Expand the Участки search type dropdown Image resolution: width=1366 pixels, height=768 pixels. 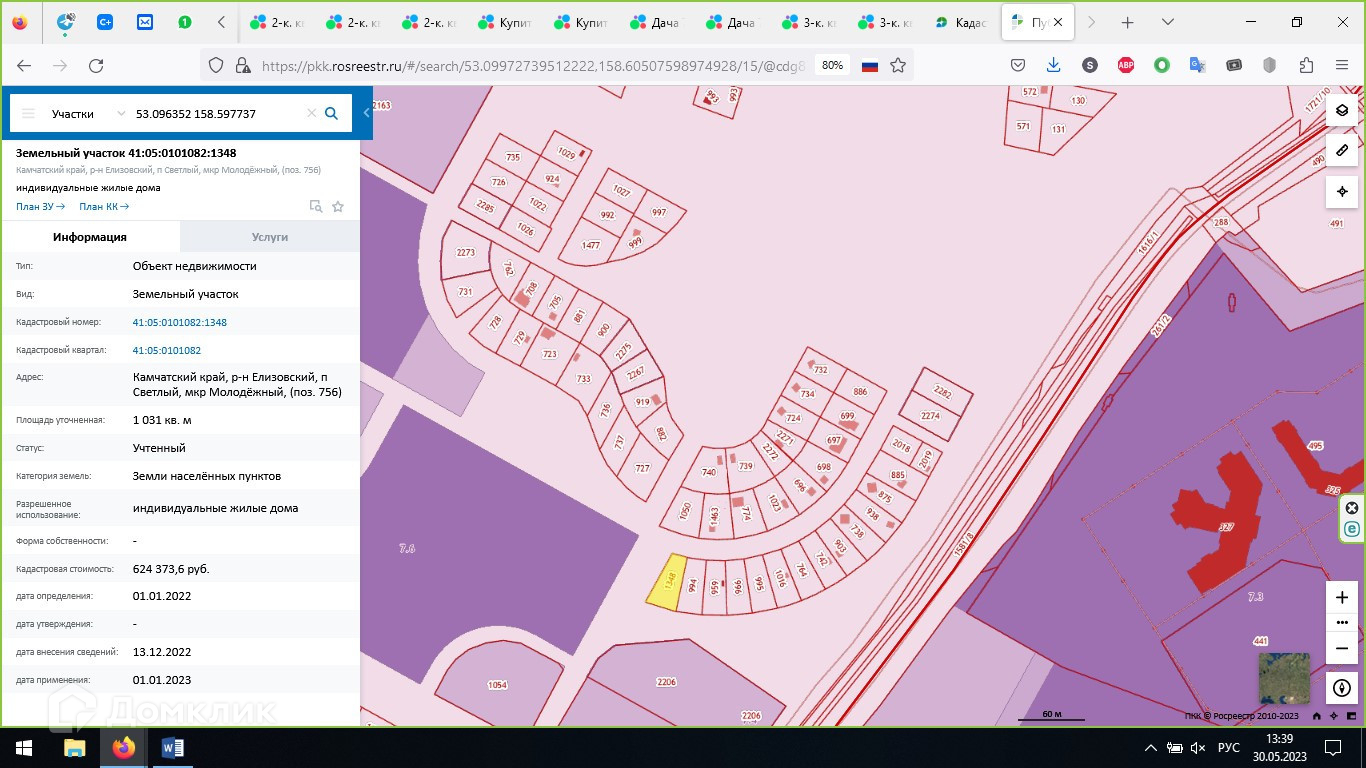click(121, 114)
